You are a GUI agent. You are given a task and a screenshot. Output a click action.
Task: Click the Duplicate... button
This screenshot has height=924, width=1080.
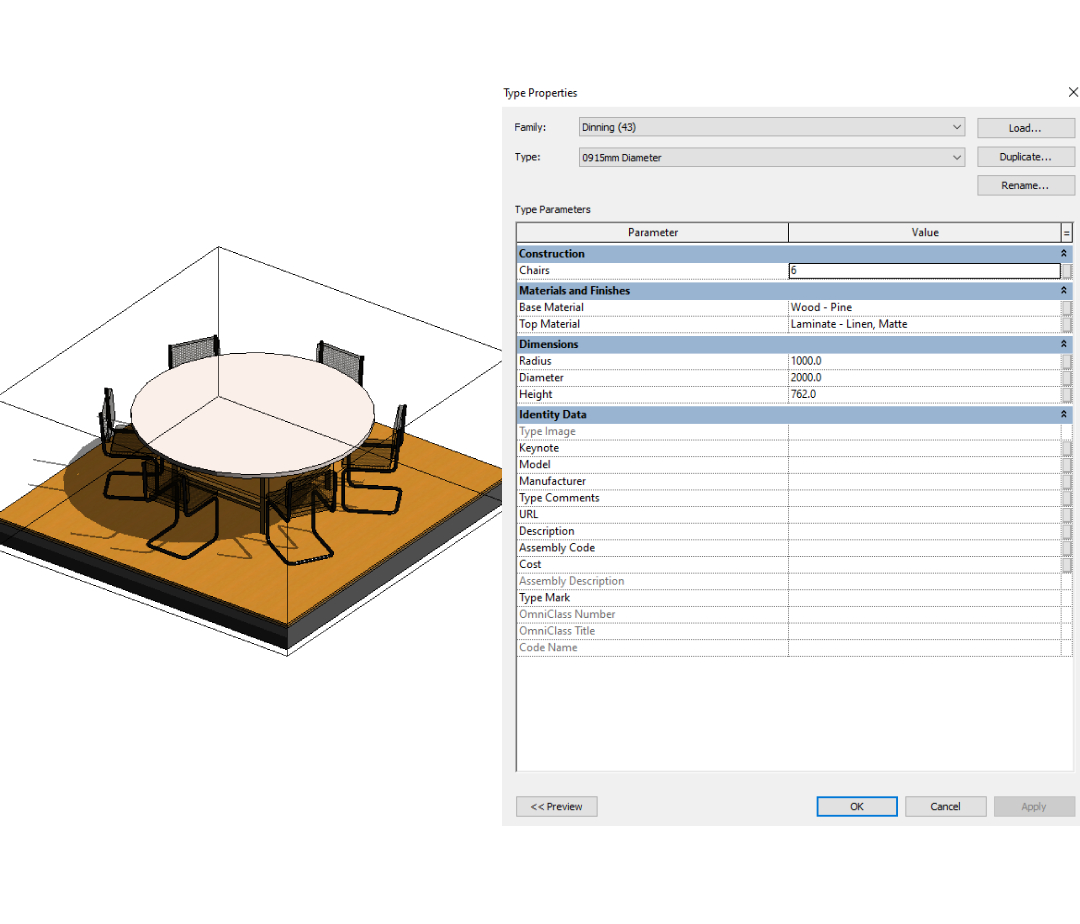(x=1025, y=157)
